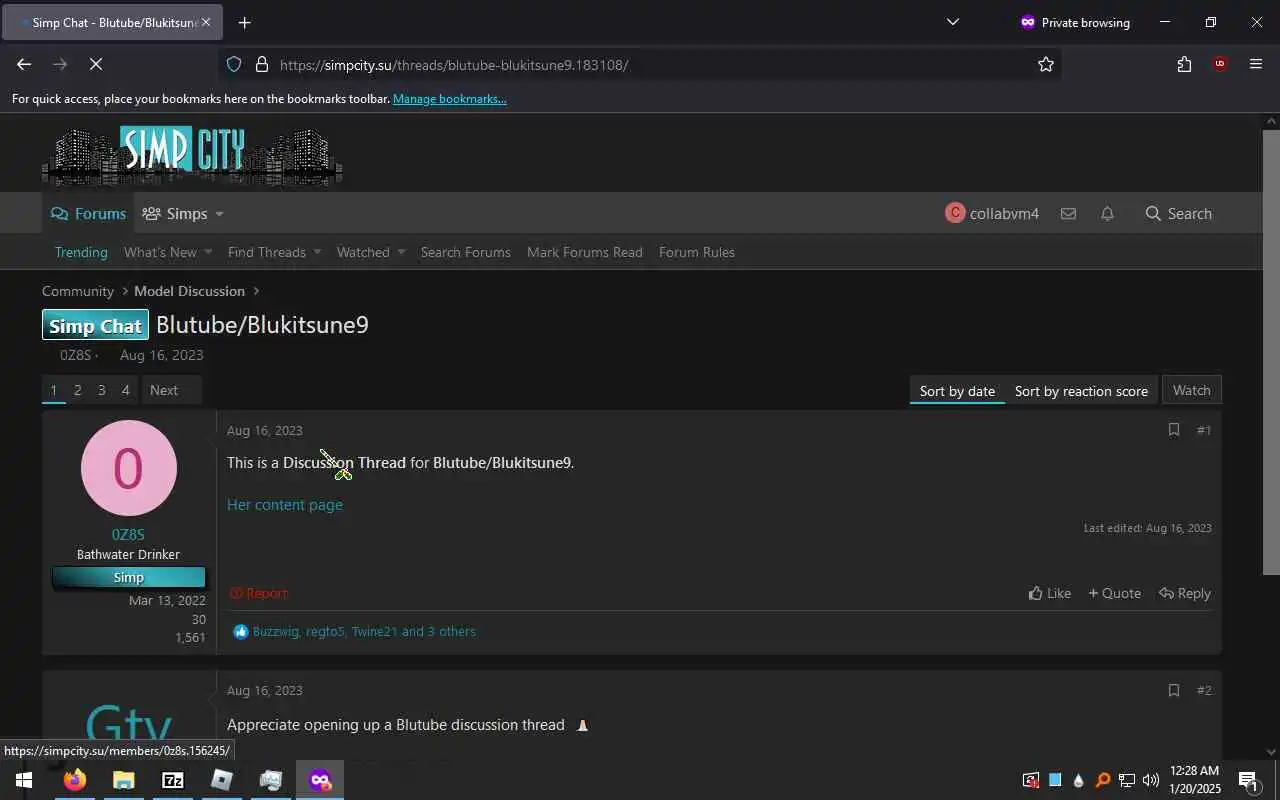
Task: Expand Find Threads dropdown arrow
Action: (317, 252)
